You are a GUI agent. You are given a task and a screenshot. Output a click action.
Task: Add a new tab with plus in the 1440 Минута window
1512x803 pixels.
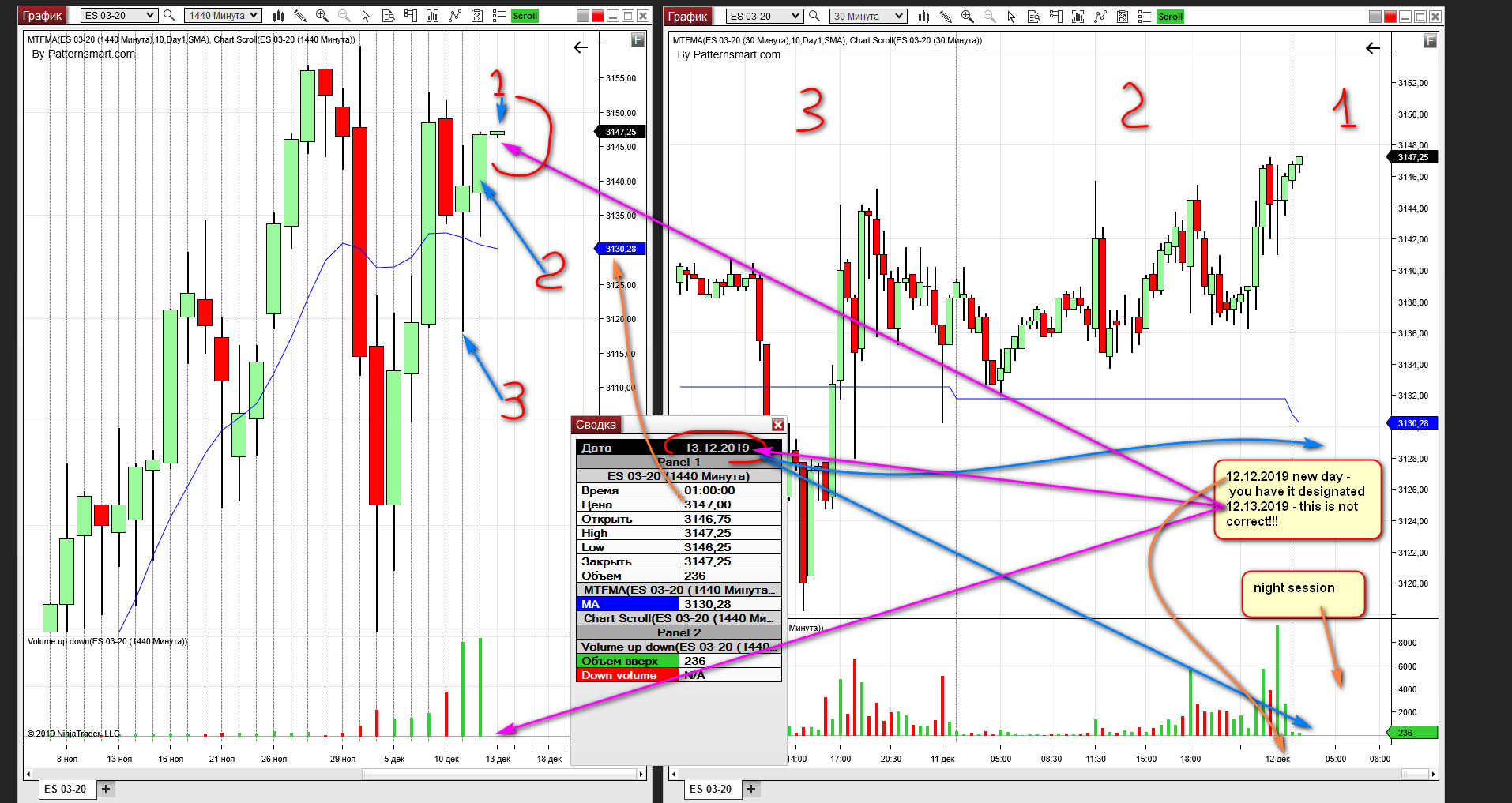(x=106, y=789)
